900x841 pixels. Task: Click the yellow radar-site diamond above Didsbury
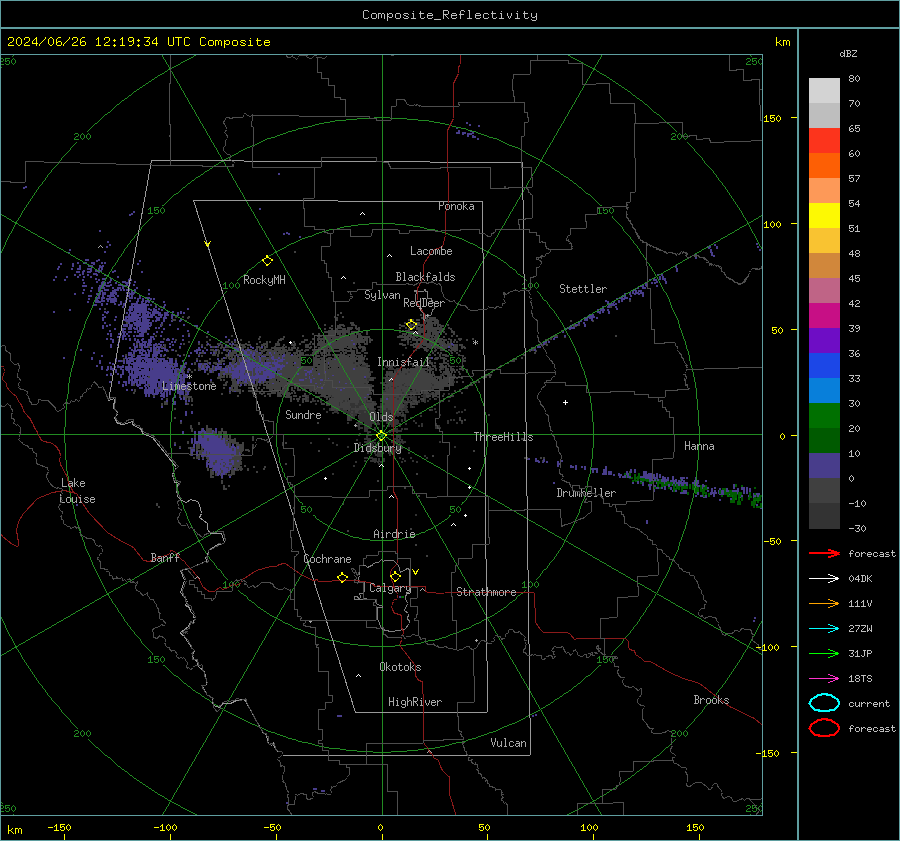[381, 436]
